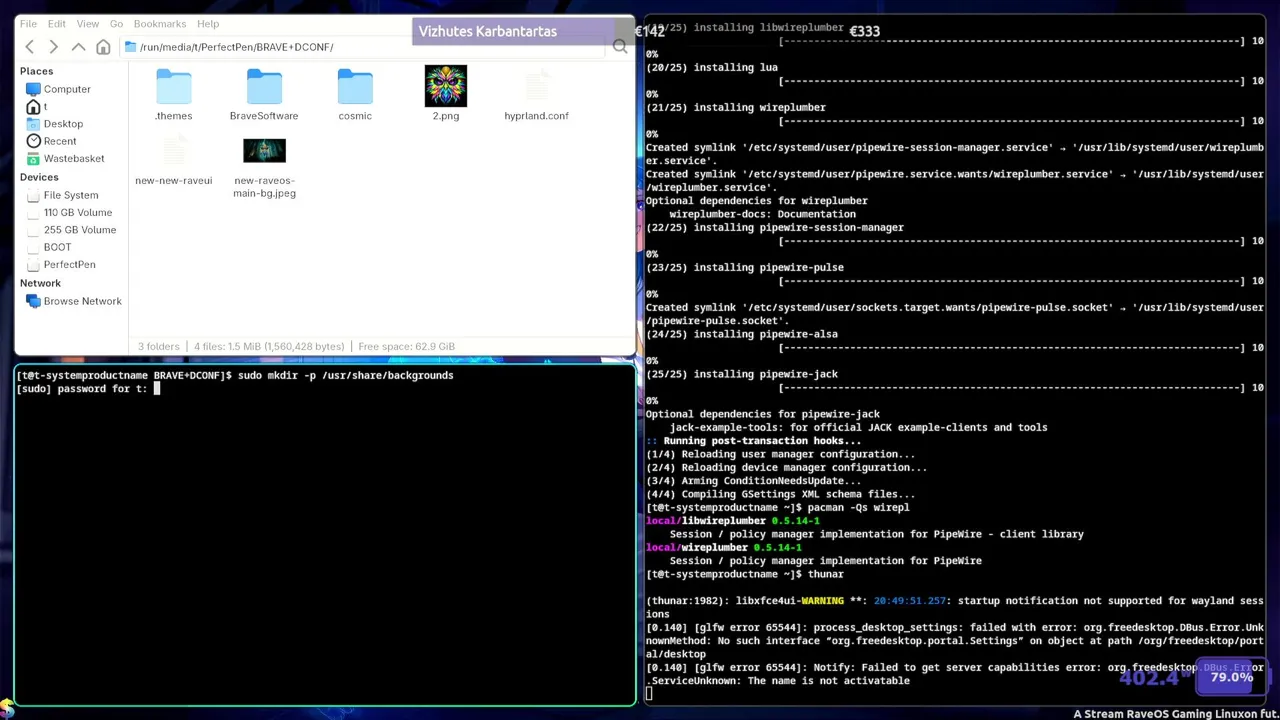The width and height of the screenshot is (1280, 720).
Task: Open the Go menu
Action: pyautogui.click(x=116, y=23)
